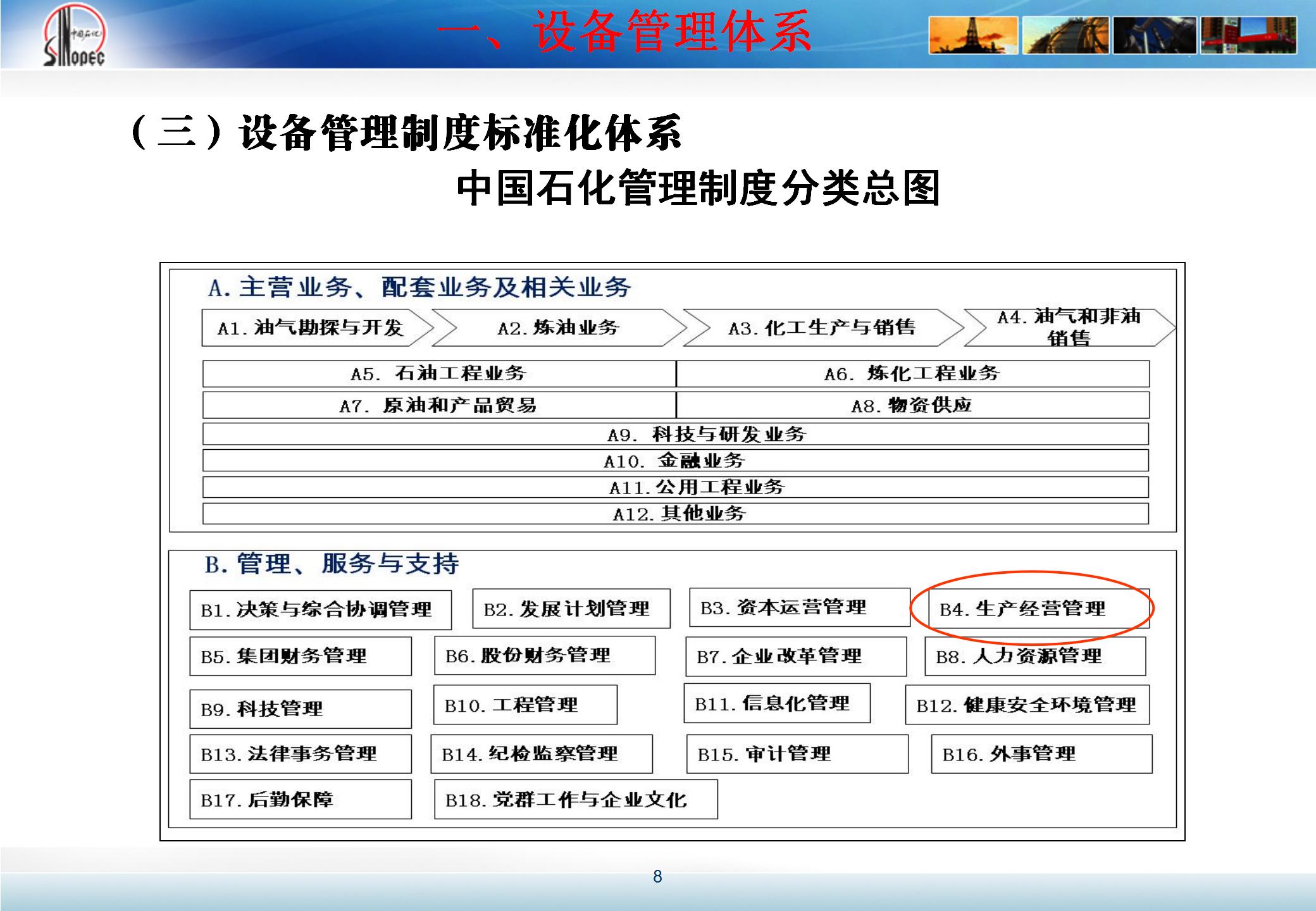Click the A3 化工生产与销售 arrow
Screen dimensions: 1316x911
point(821,328)
